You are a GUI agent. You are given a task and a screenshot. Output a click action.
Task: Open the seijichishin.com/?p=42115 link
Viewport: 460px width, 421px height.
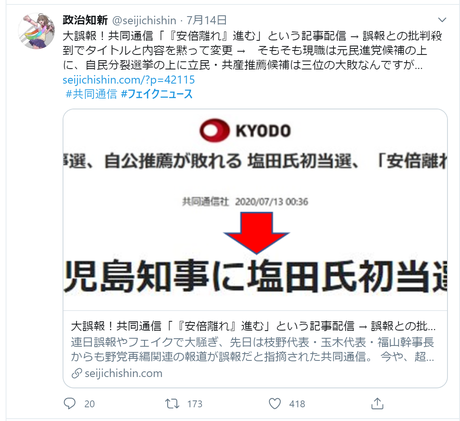pos(129,80)
